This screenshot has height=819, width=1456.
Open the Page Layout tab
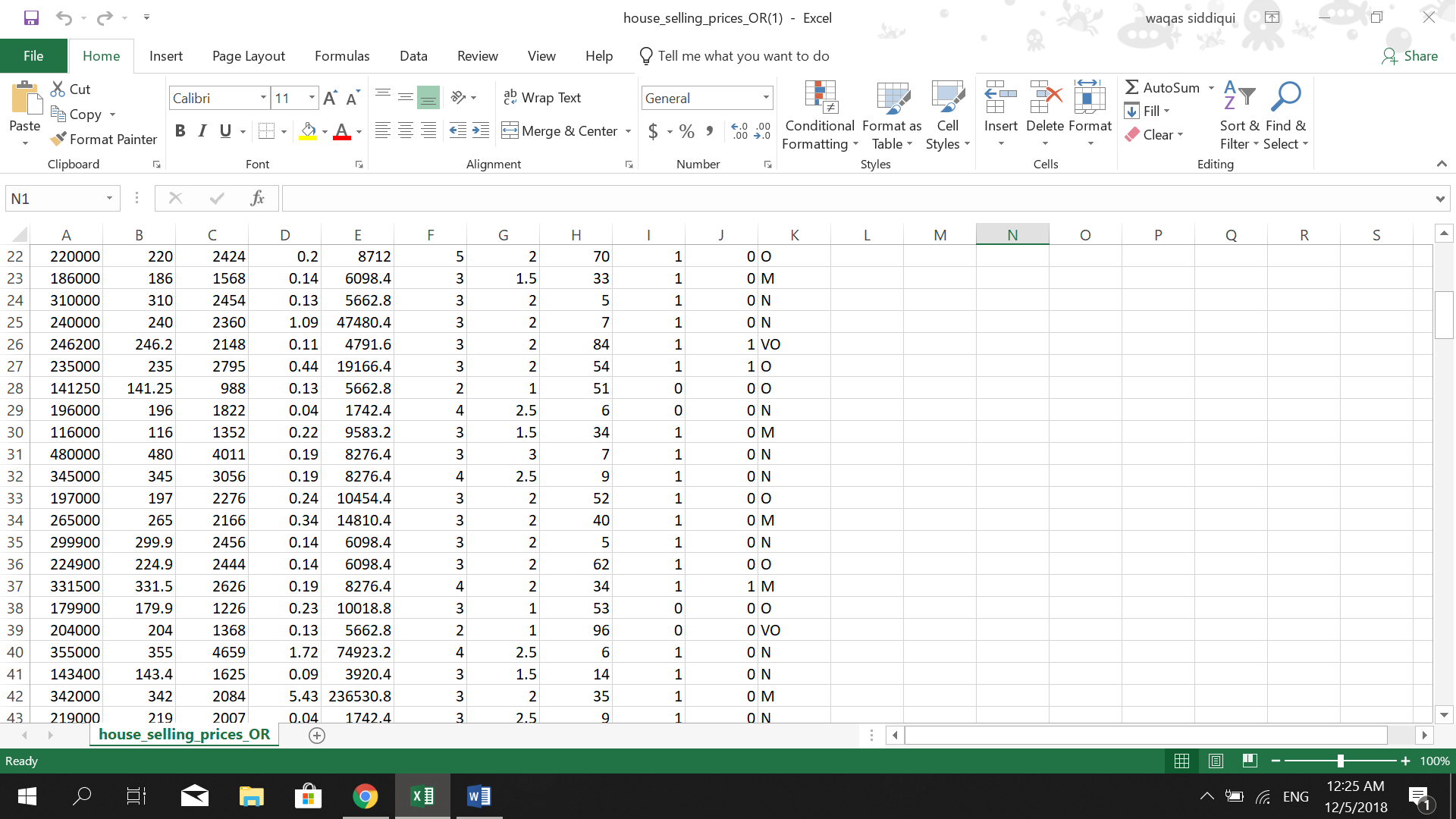(x=249, y=56)
